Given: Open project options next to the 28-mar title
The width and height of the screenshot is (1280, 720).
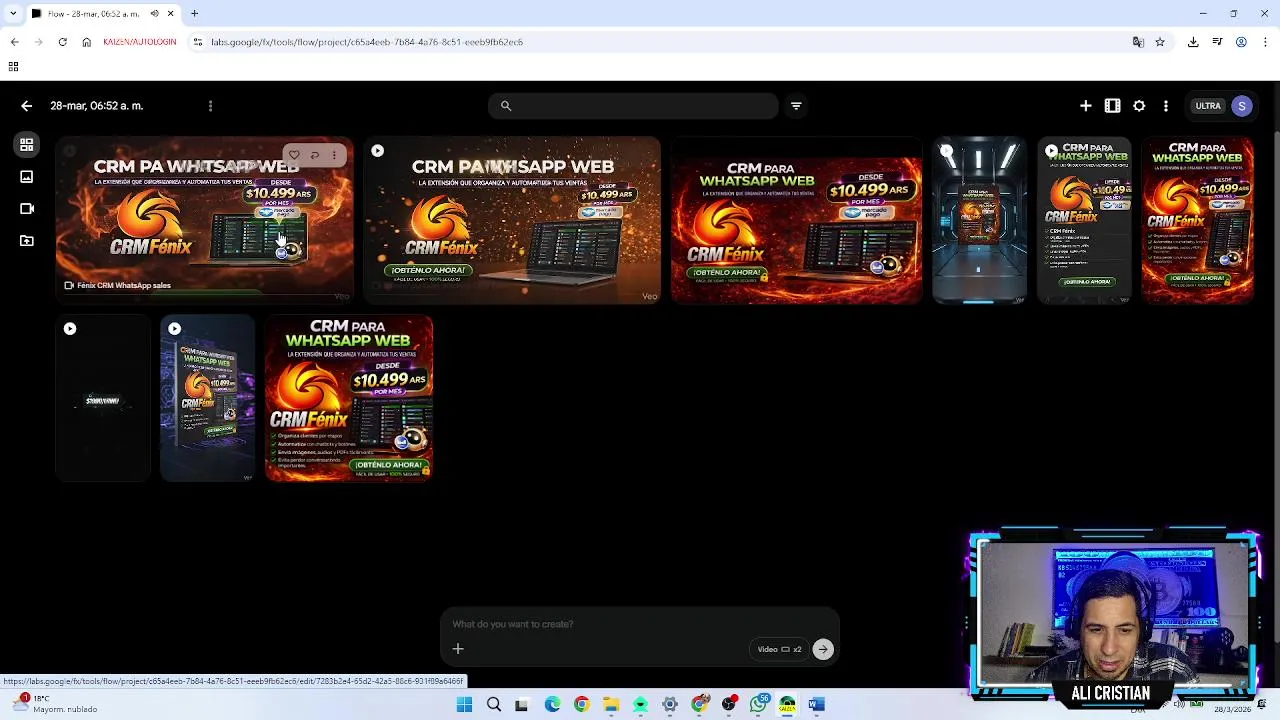Looking at the screenshot, I should point(210,106).
